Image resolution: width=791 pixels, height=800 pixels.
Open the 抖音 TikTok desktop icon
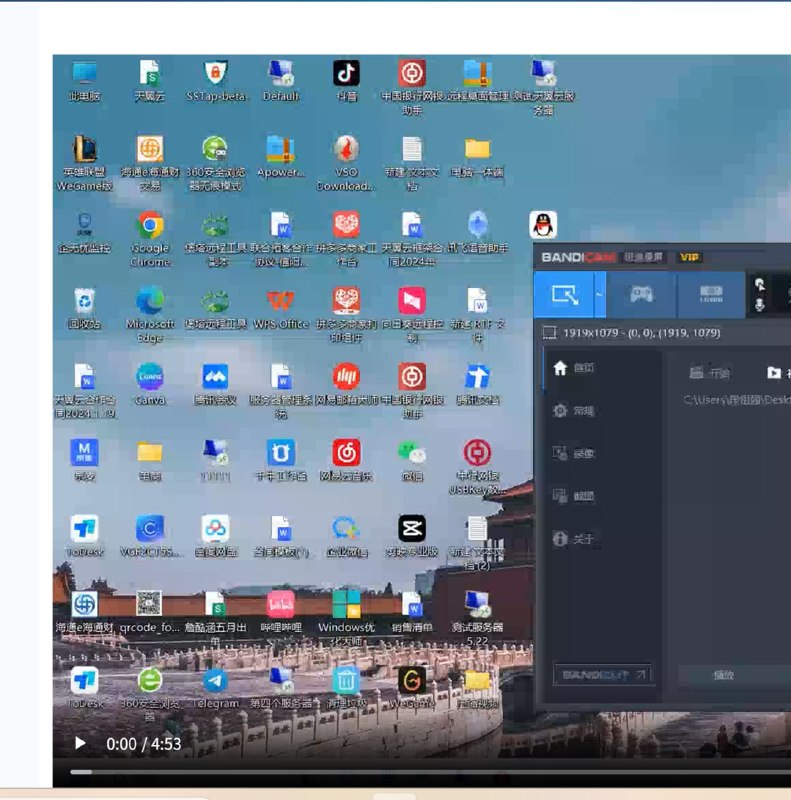[x=347, y=82]
